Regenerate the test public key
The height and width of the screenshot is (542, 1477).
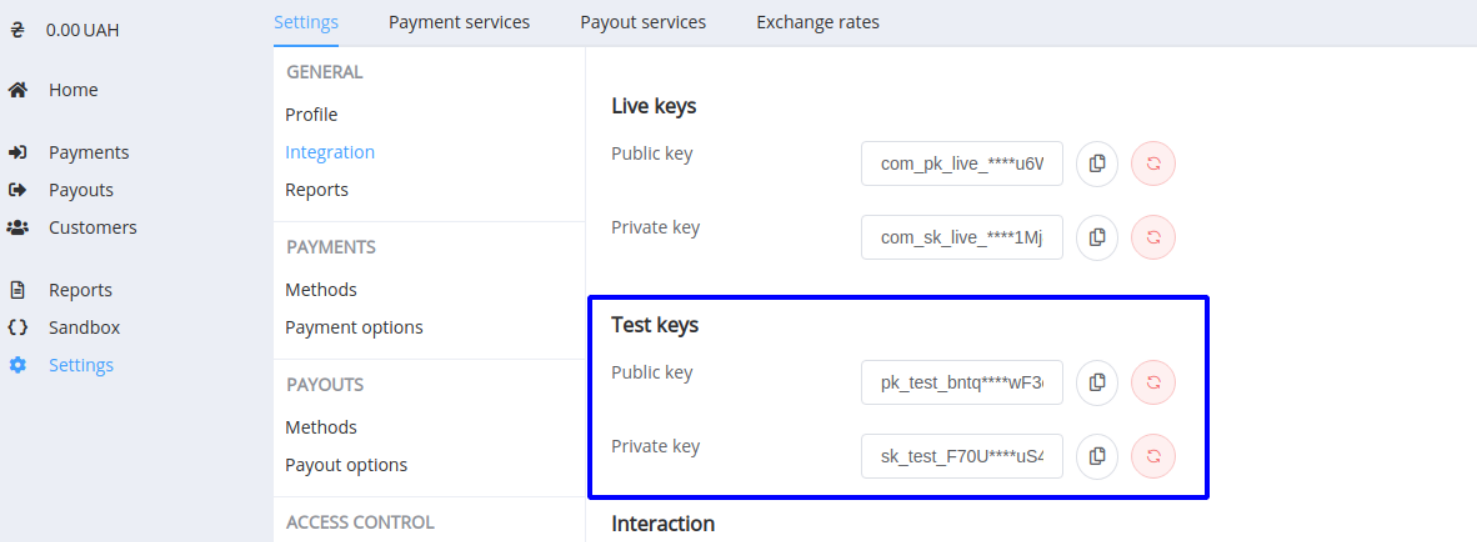[x=1153, y=382]
